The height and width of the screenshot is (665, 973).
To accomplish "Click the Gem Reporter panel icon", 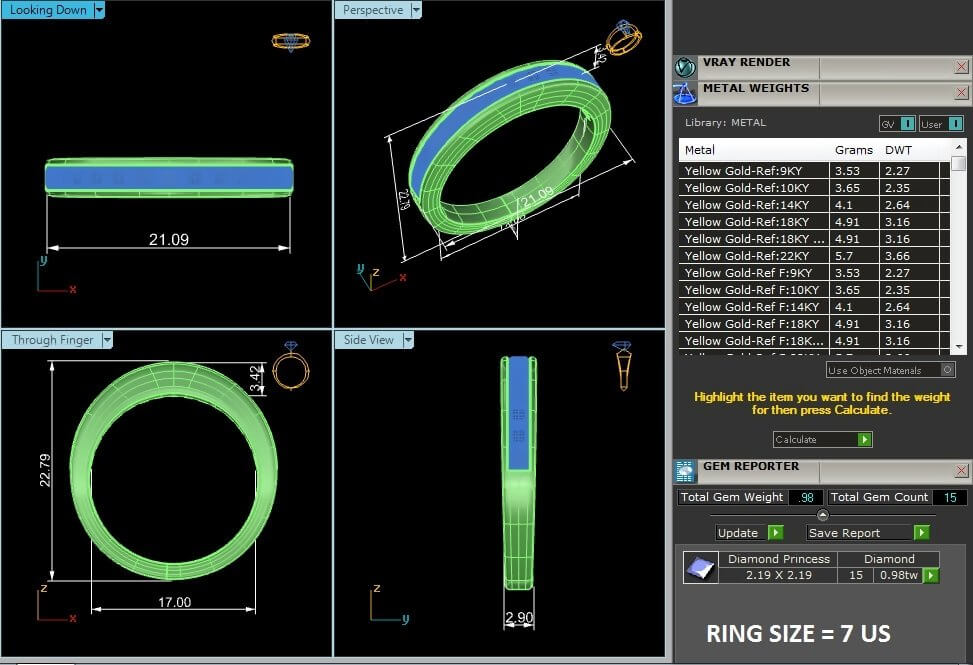I will click(x=685, y=471).
